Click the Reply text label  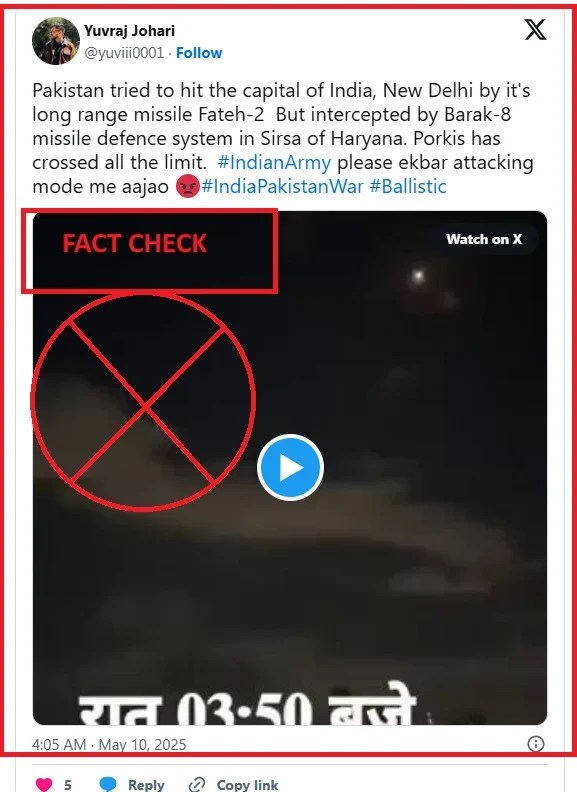pos(146,785)
